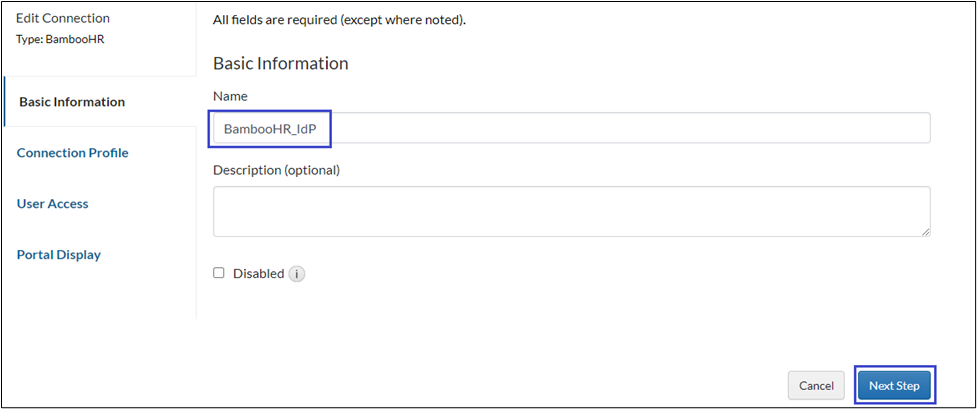Screen dimensions: 977x409
Task: Click the Name field label
Action: coord(230,96)
